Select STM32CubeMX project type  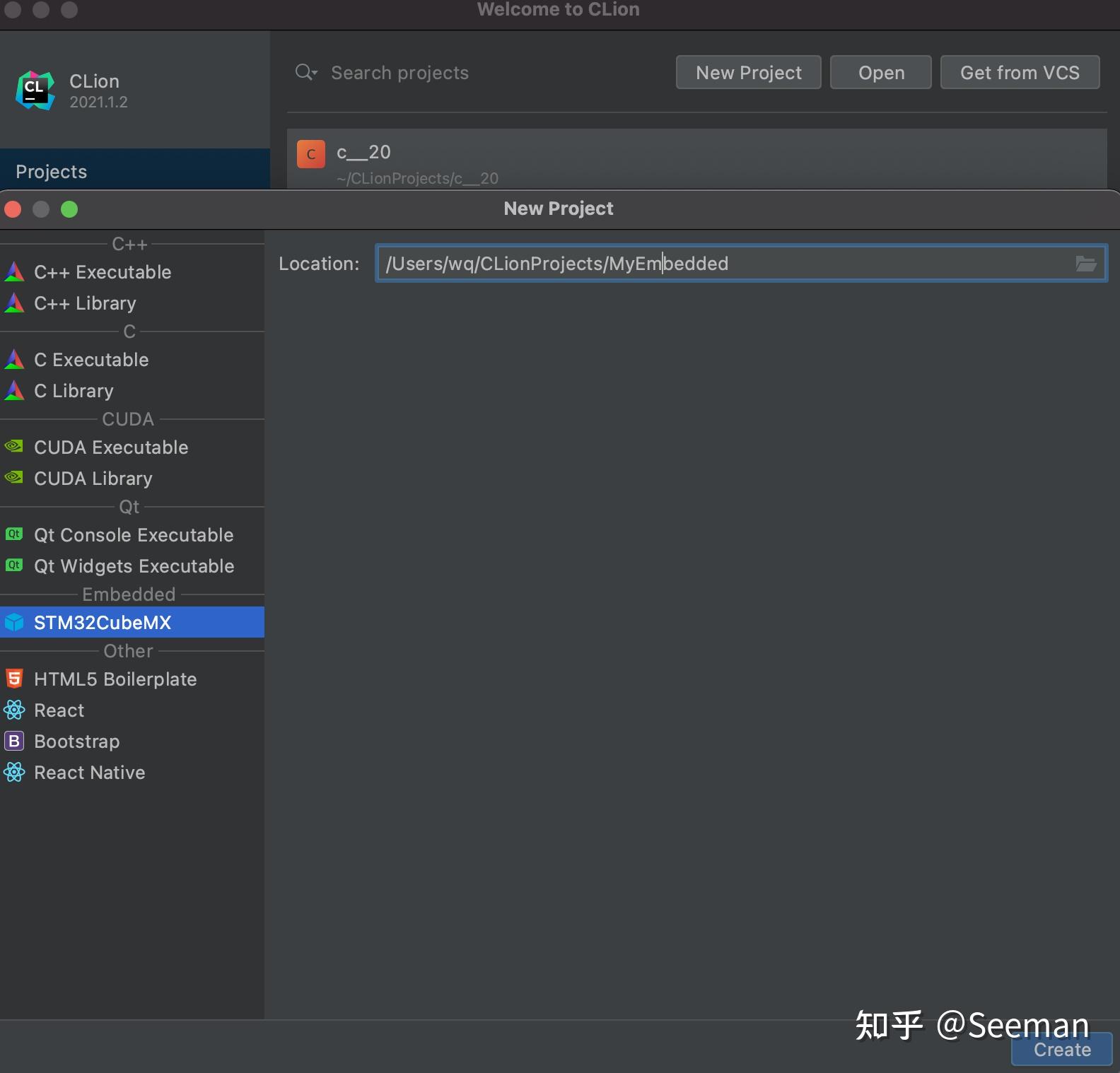132,623
